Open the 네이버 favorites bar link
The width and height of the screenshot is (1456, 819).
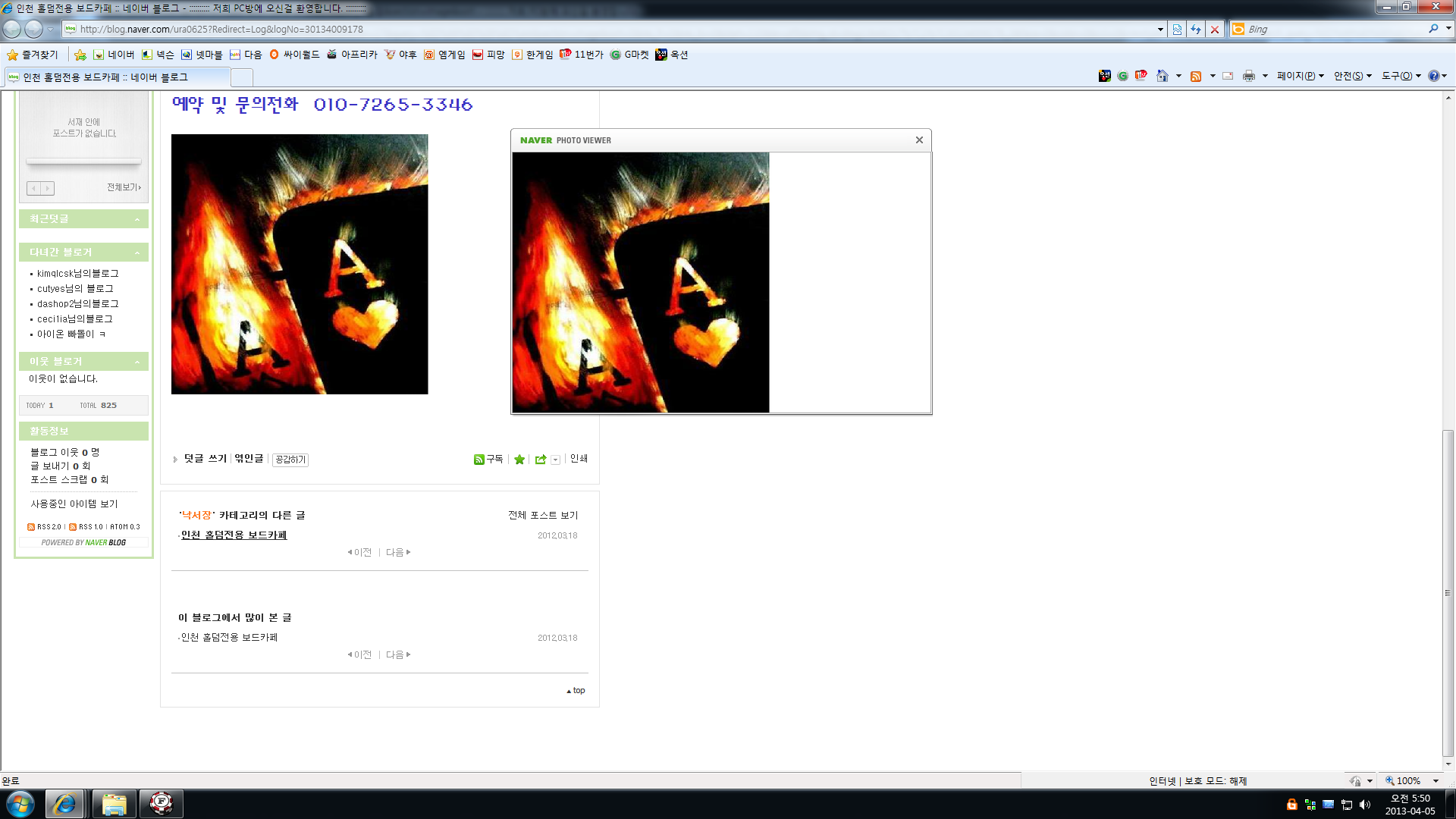(x=114, y=55)
